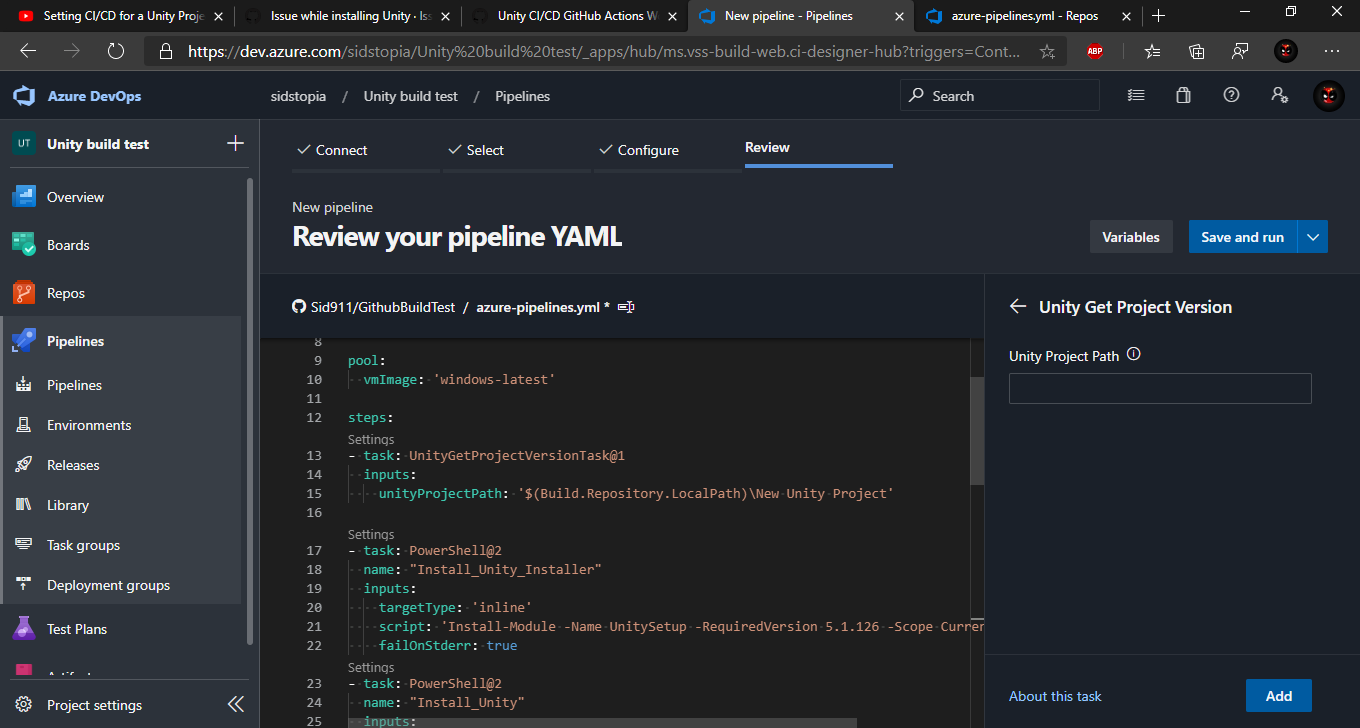Open the ABP adblock extension icon
Viewport: 1360px width, 728px height.
click(x=1095, y=51)
